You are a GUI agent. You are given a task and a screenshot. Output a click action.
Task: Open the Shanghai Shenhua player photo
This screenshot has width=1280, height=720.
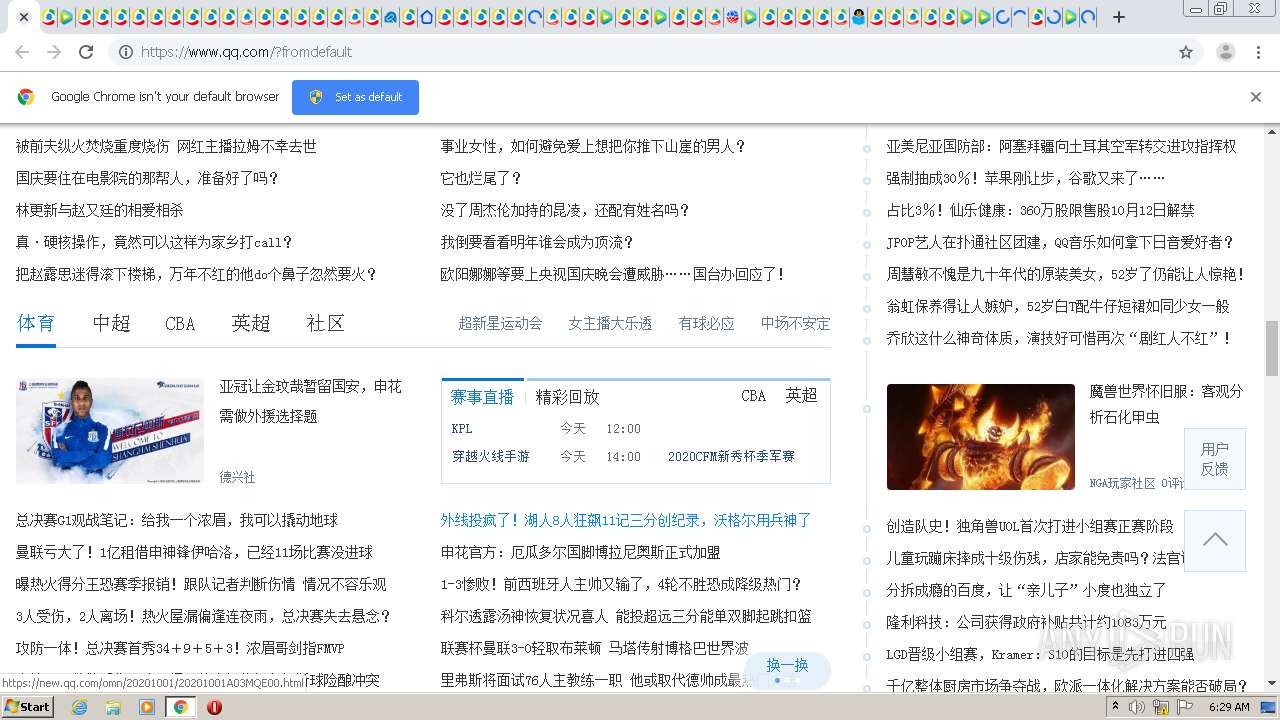(x=110, y=431)
